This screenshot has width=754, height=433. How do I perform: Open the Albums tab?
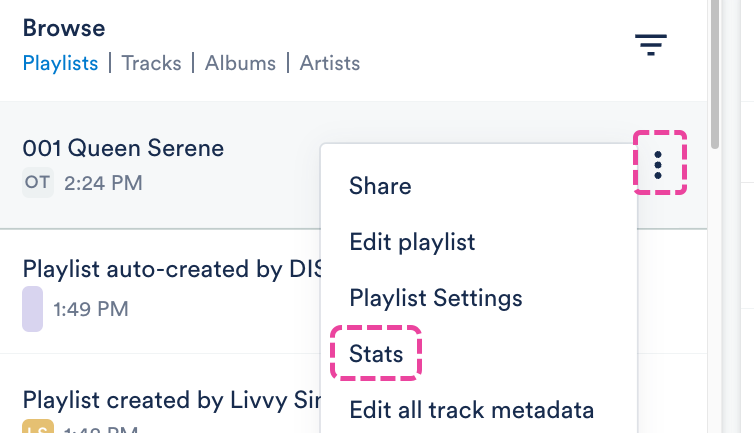pyautogui.click(x=240, y=64)
